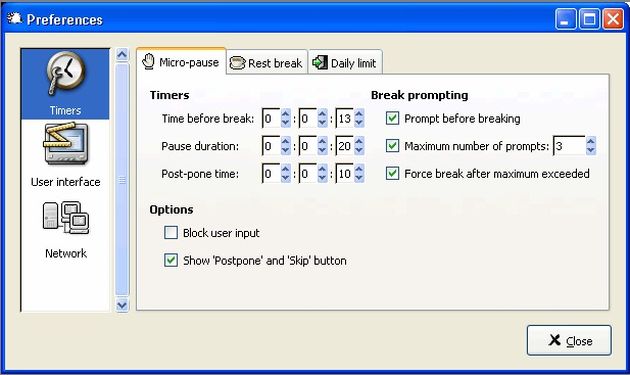Disable Prompt before breaking checkbox
Screen dimensions: 630x375
[x=392, y=118]
